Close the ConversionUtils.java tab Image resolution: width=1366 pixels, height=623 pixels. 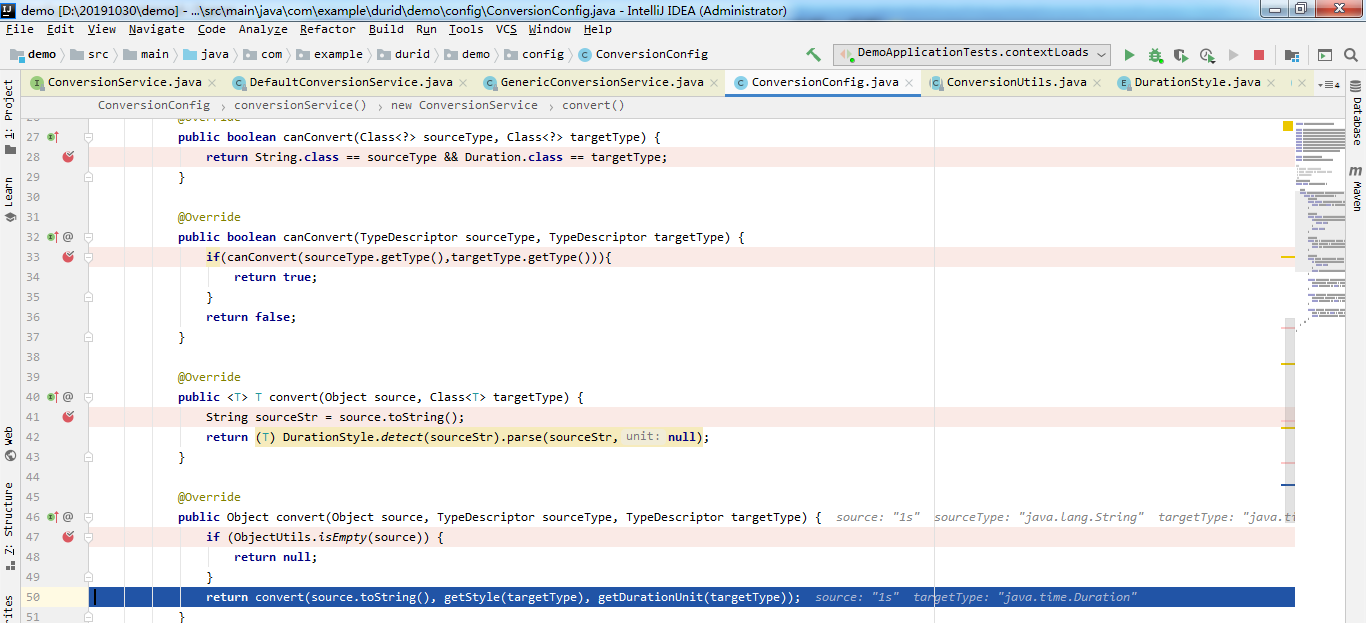pyautogui.click(x=1098, y=83)
